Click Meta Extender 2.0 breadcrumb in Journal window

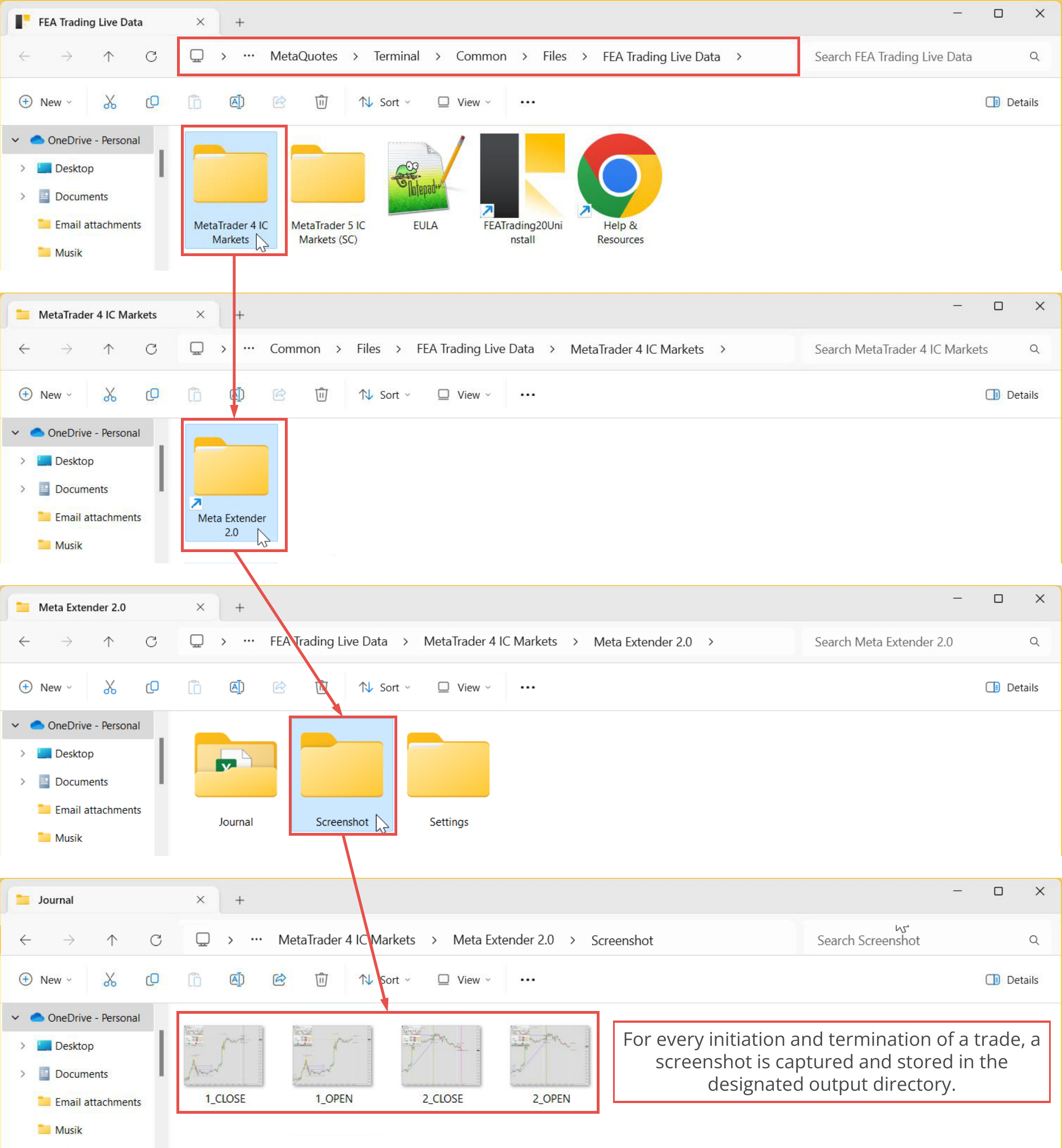[x=503, y=940]
